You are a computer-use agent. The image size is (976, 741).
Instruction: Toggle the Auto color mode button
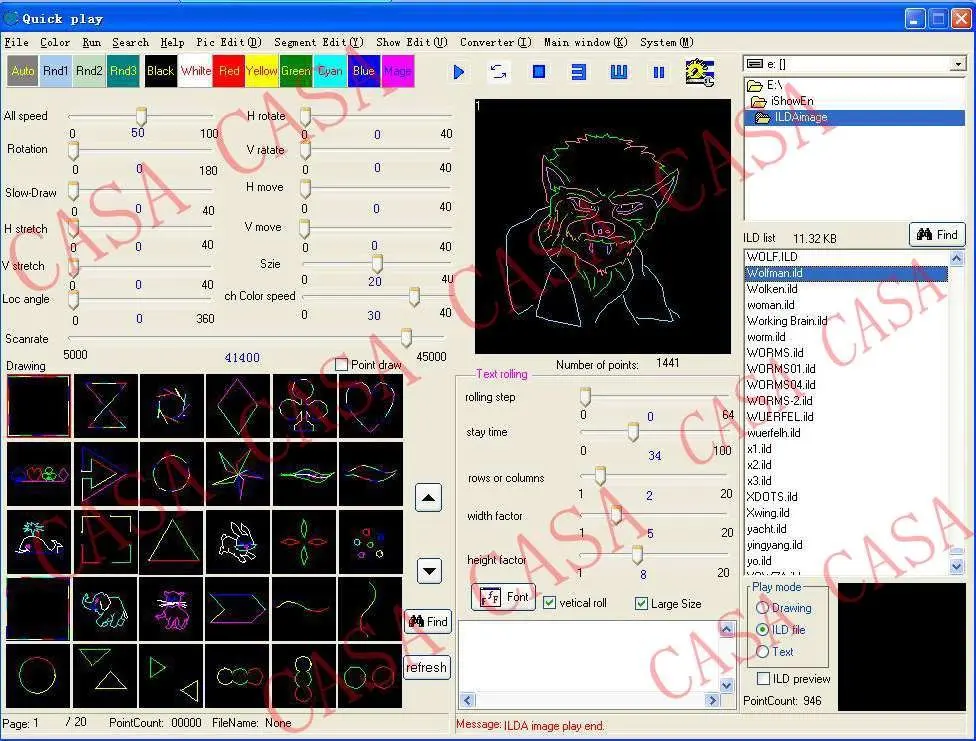22,71
